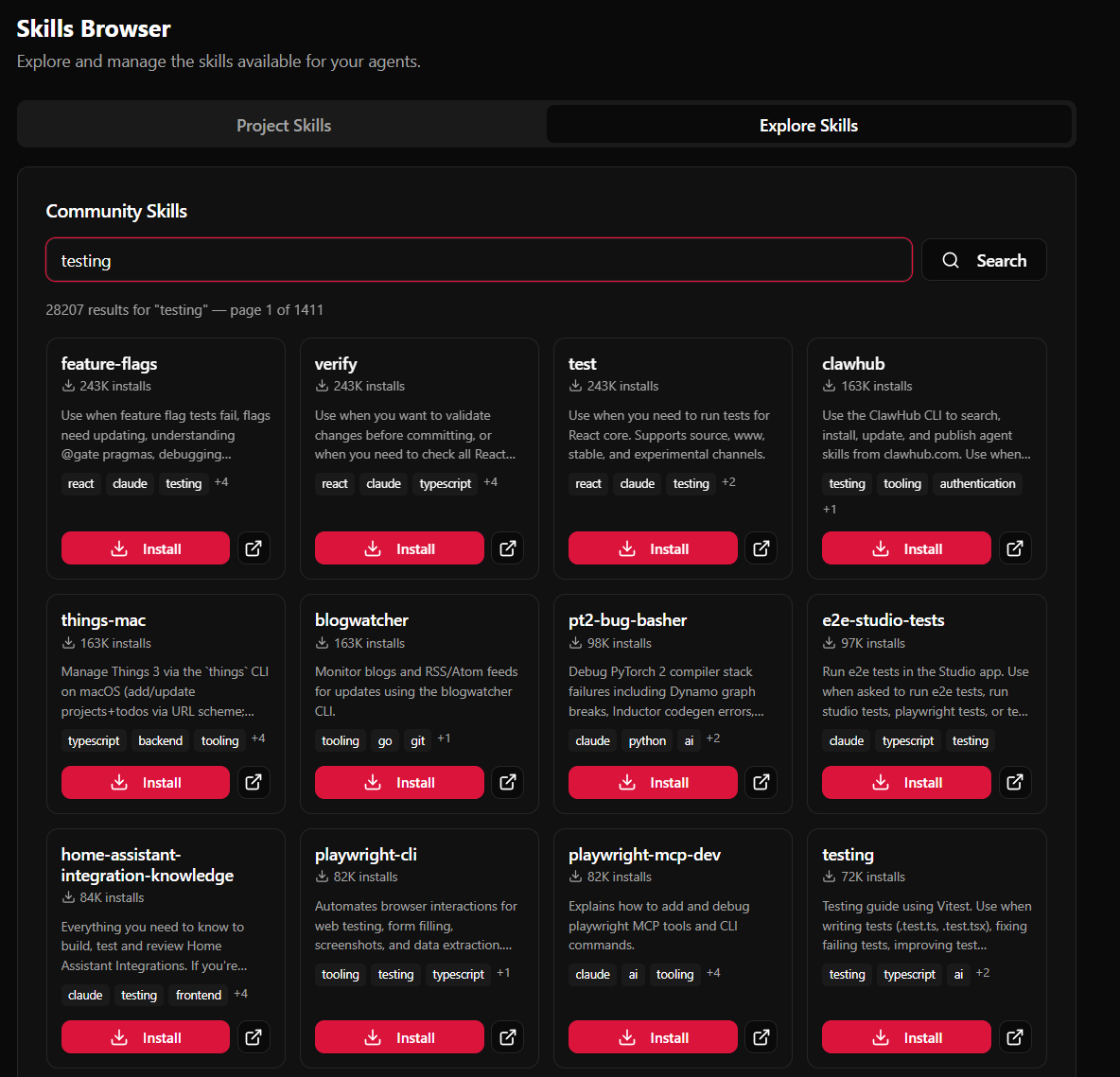Open external link for things-mac skill

tap(254, 782)
